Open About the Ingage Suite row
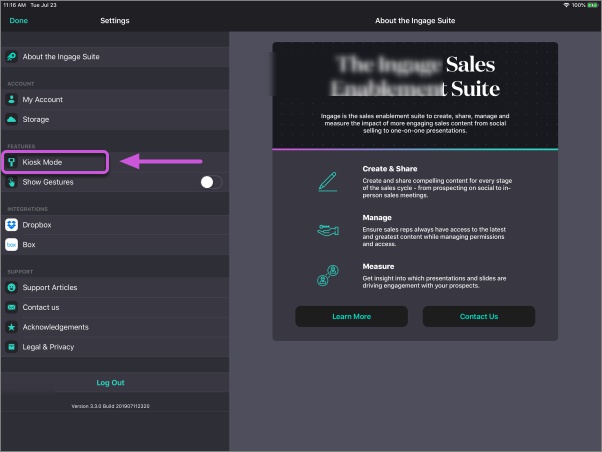This screenshot has height=452, width=602. coord(115,57)
